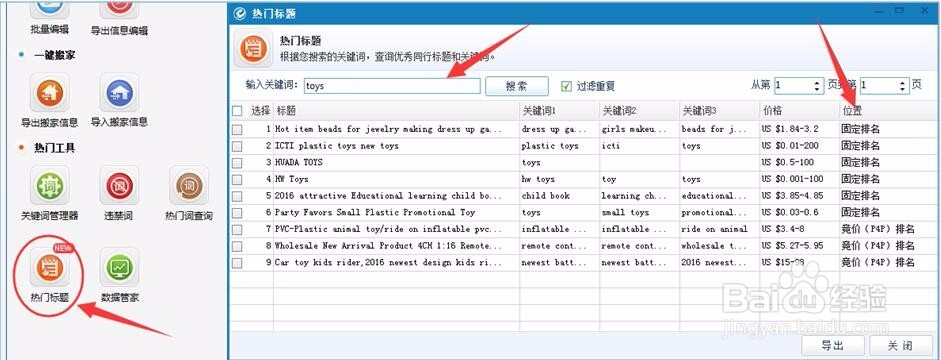941x360 pixels.
Task: Select title 'HUADA TOYS'
Action: (298, 163)
